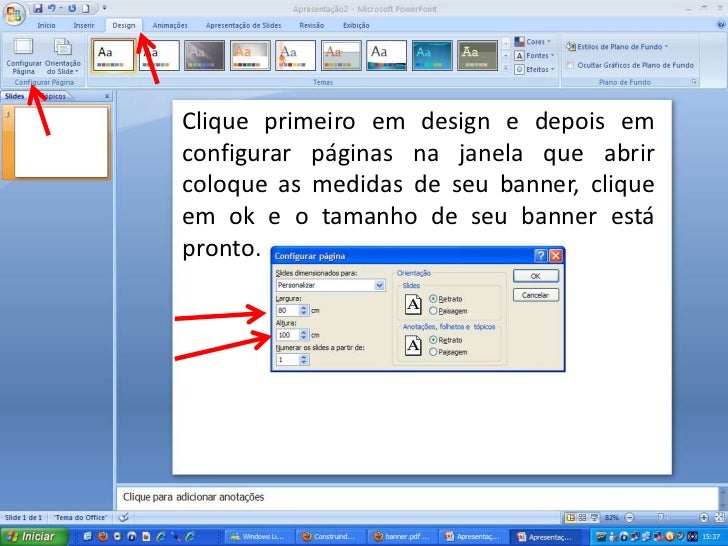Click the spell check icon in status bar
728x546 pixels.
(x=123, y=517)
